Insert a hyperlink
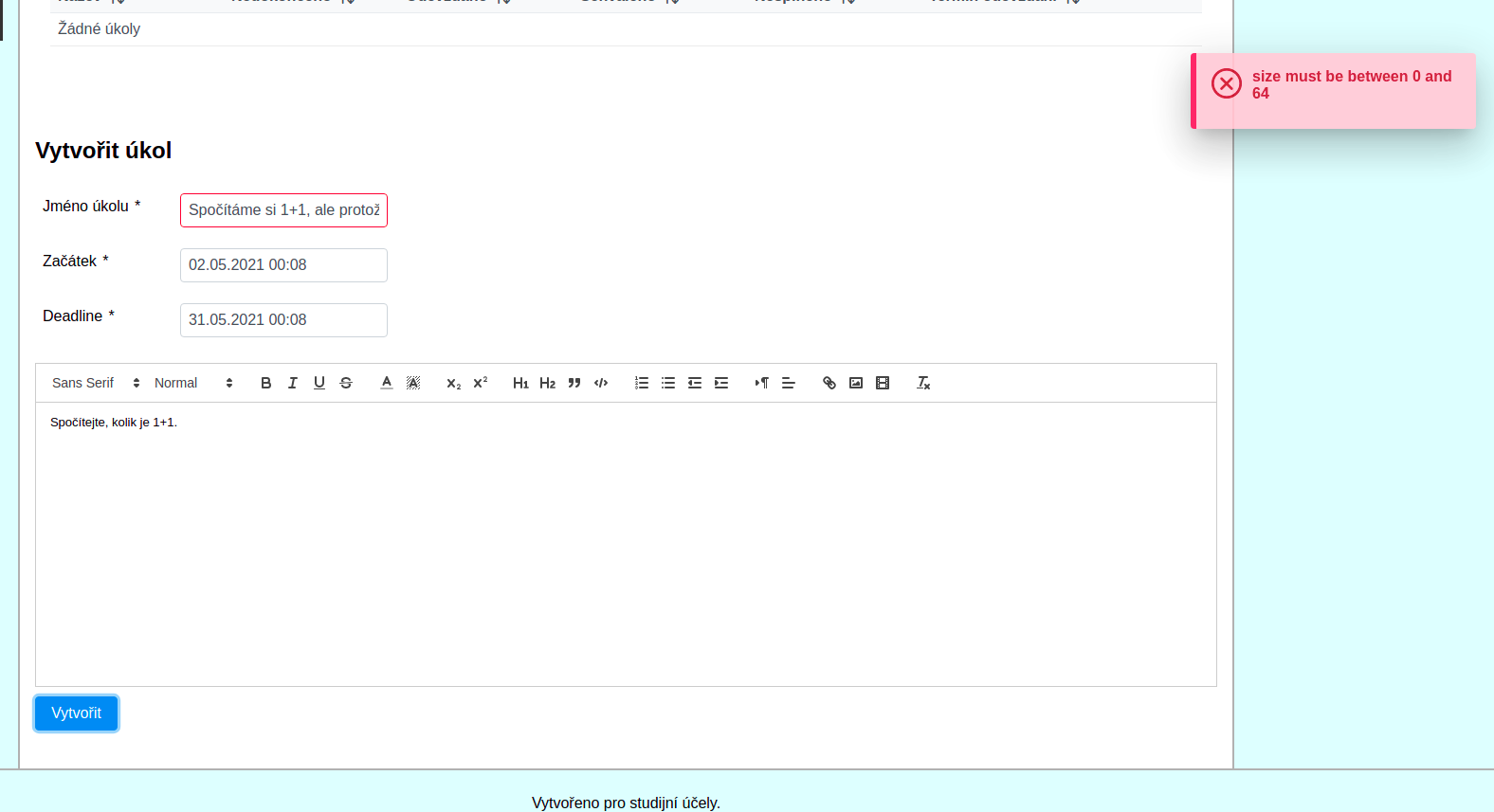This screenshot has height=812, width=1494. click(x=829, y=383)
